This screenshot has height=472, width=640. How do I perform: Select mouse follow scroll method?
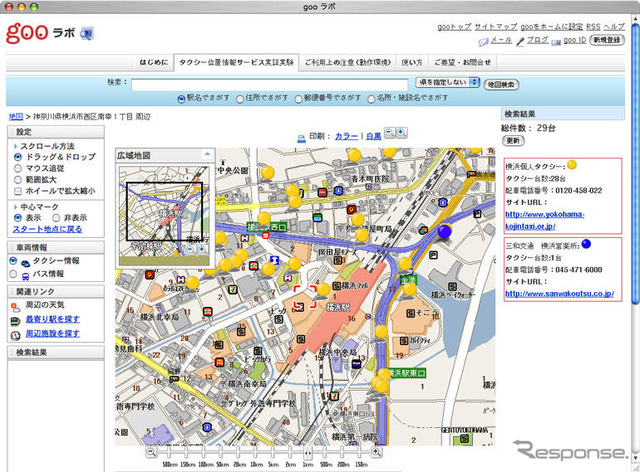point(18,168)
